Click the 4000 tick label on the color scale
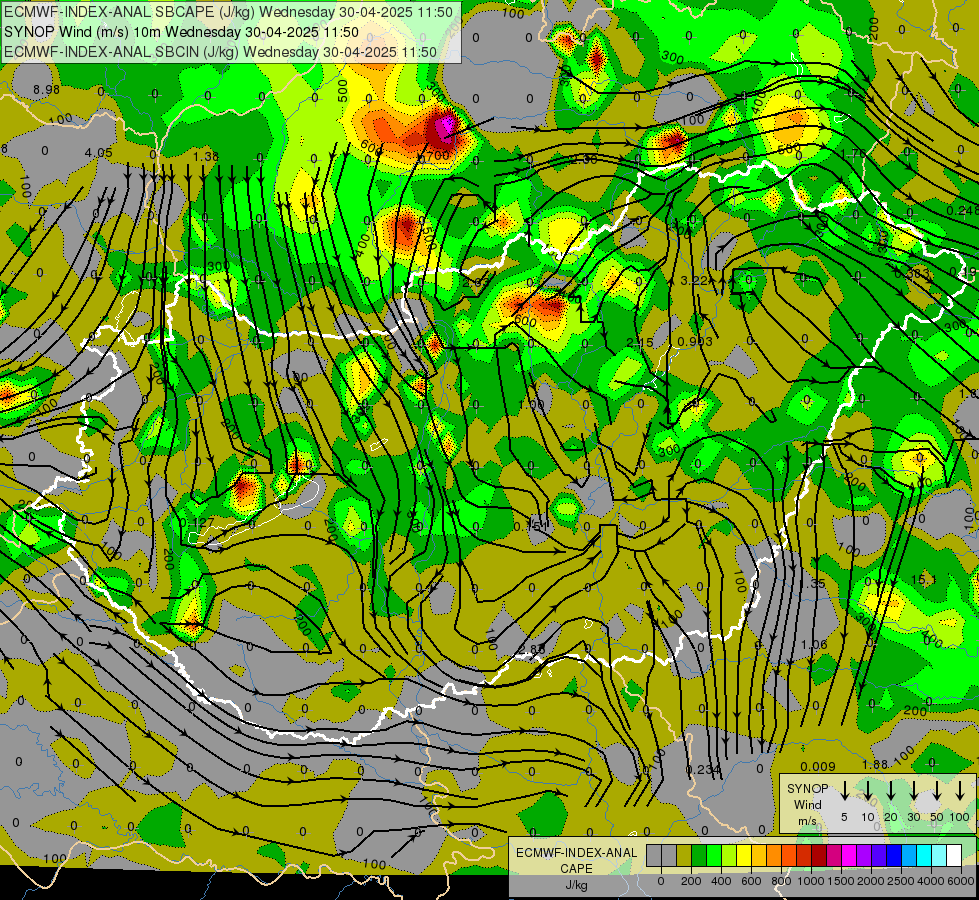Viewport: 979px width, 900px height. point(931,881)
